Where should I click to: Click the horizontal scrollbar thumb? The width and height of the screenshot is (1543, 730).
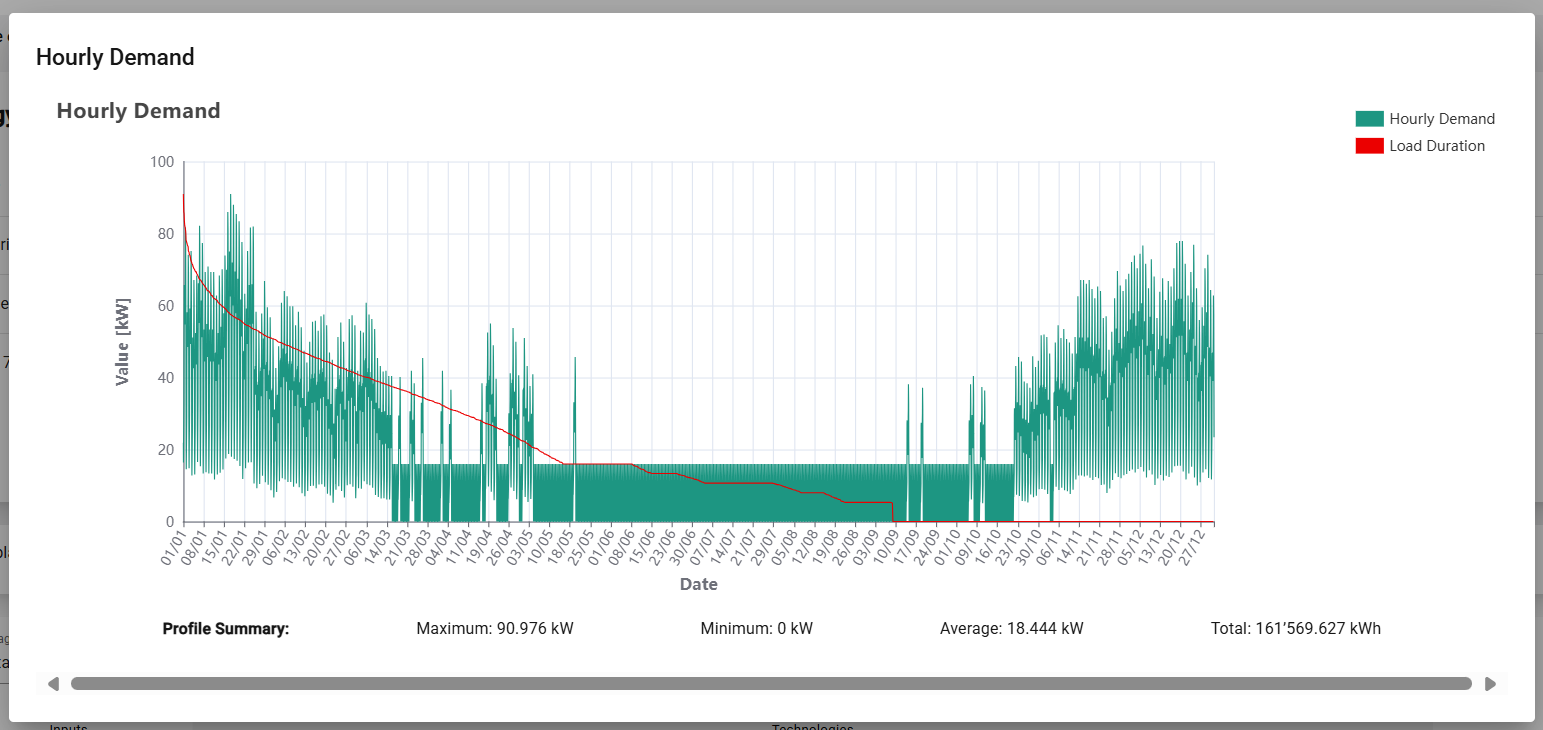click(770, 684)
